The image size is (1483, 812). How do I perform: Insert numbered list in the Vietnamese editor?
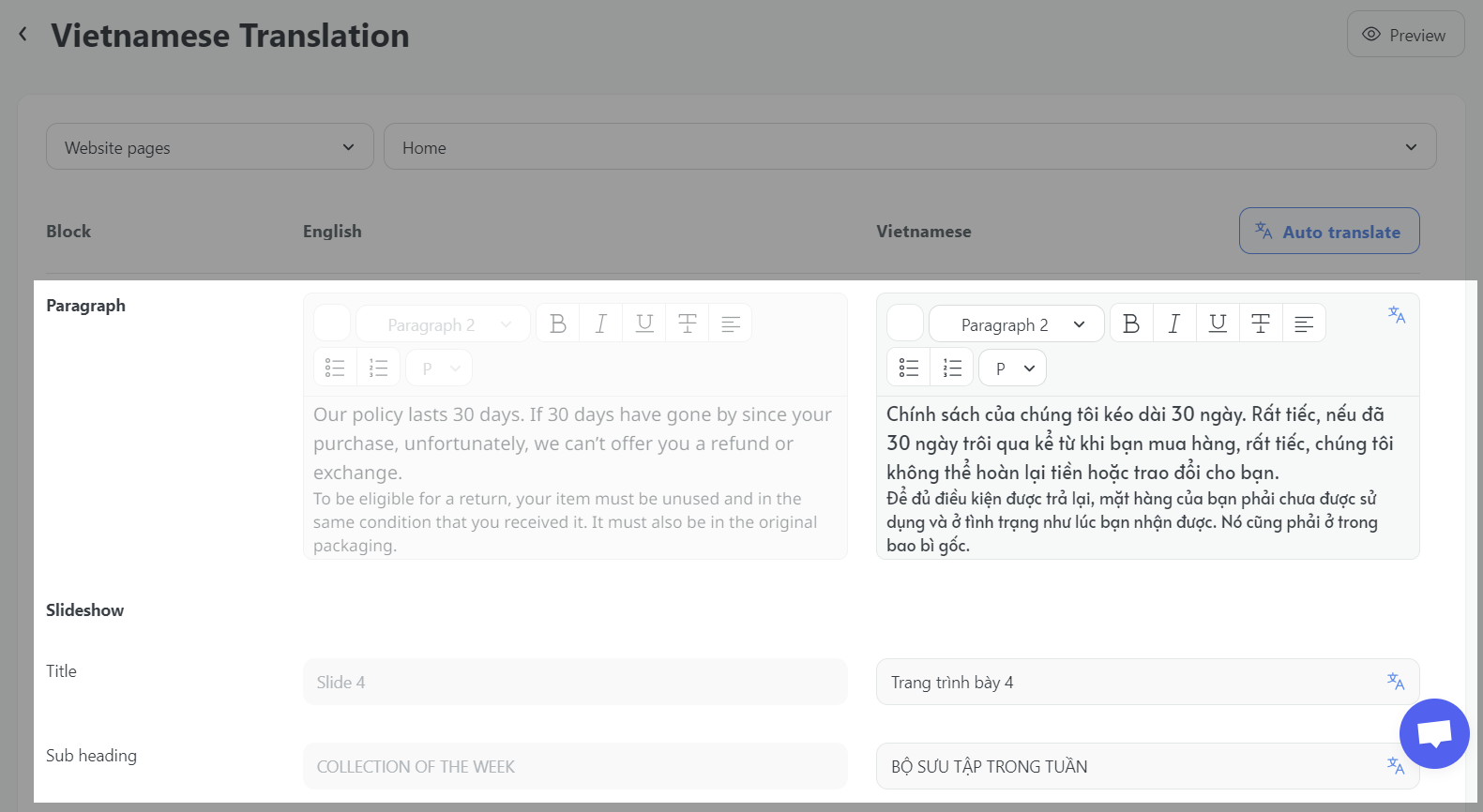[952, 368]
